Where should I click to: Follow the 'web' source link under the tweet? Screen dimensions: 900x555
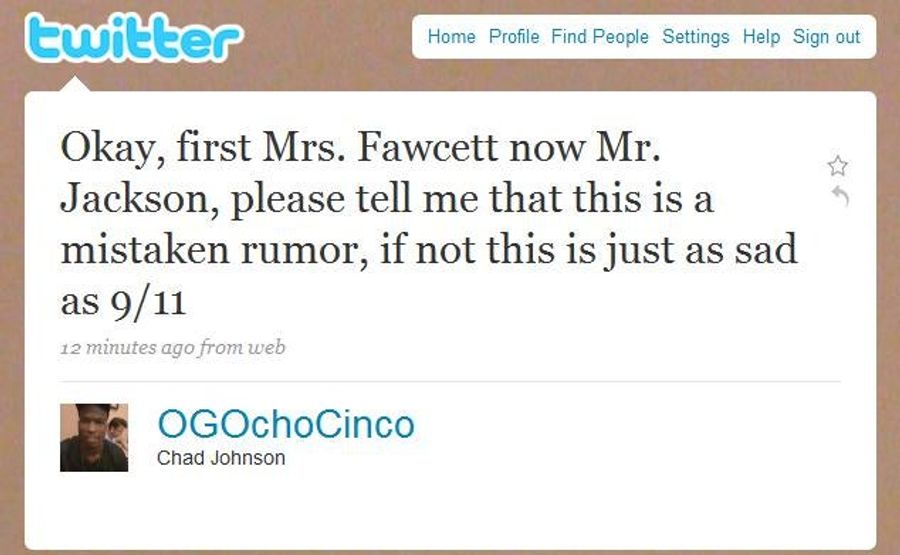pyautogui.click(x=266, y=348)
